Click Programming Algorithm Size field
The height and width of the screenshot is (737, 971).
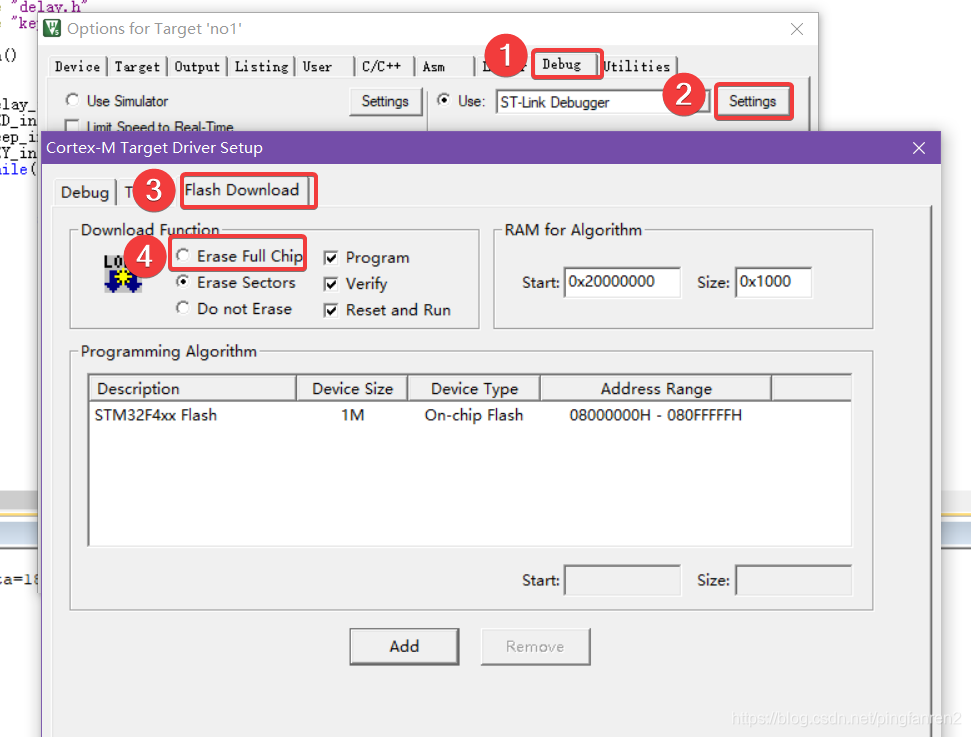coord(793,580)
